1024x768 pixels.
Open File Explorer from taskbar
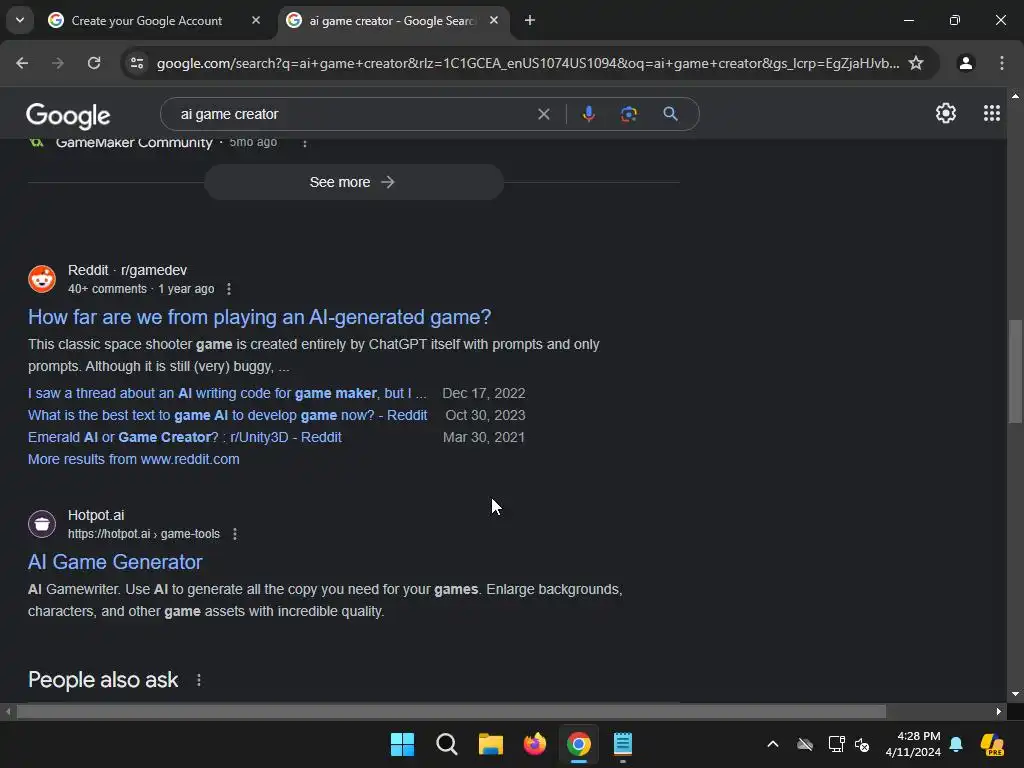click(x=490, y=744)
